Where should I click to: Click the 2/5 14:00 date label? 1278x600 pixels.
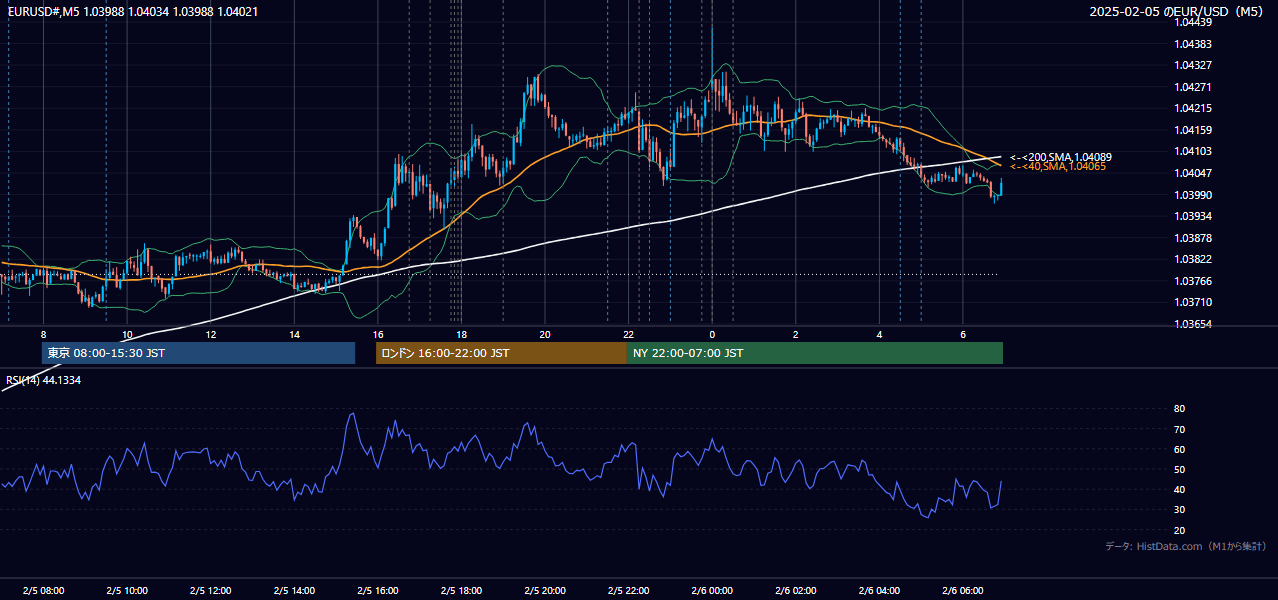coord(294,591)
